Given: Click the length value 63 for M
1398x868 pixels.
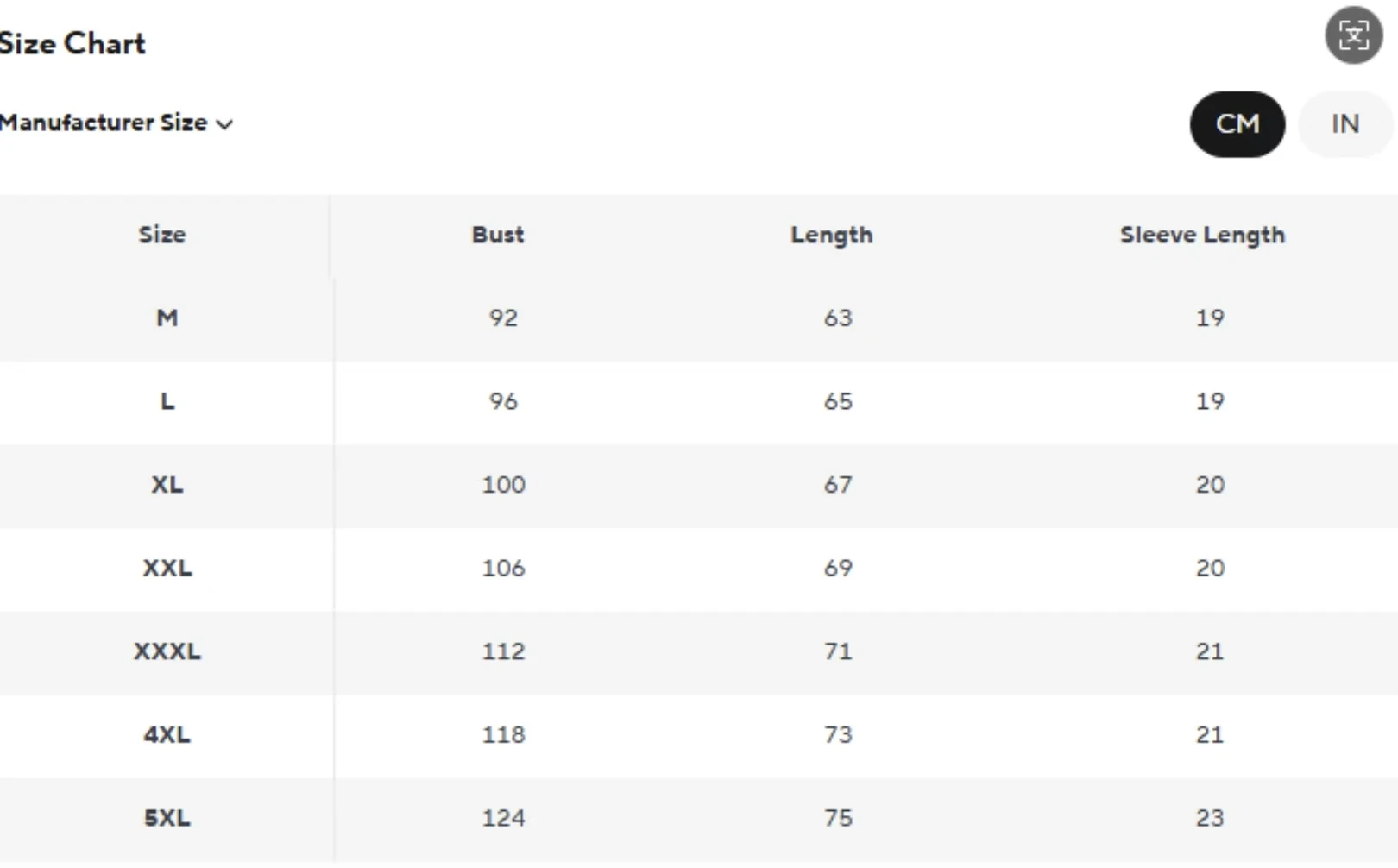Looking at the screenshot, I should (x=838, y=318).
